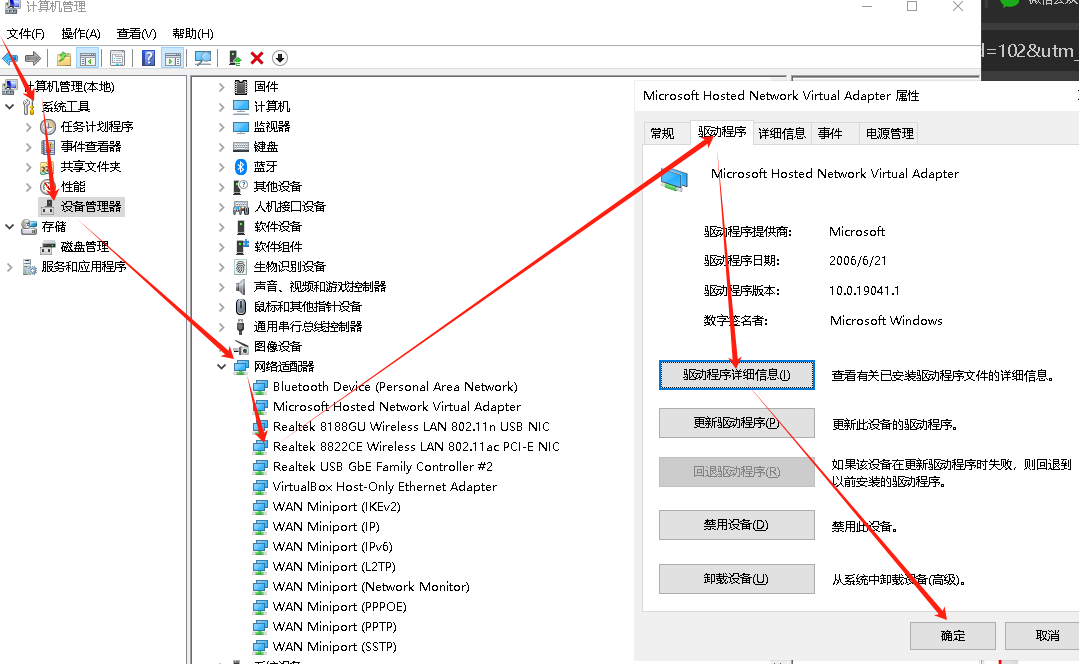The height and width of the screenshot is (664, 1079).
Task: Expand the 人机接口设备 category
Action: click(x=222, y=206)
